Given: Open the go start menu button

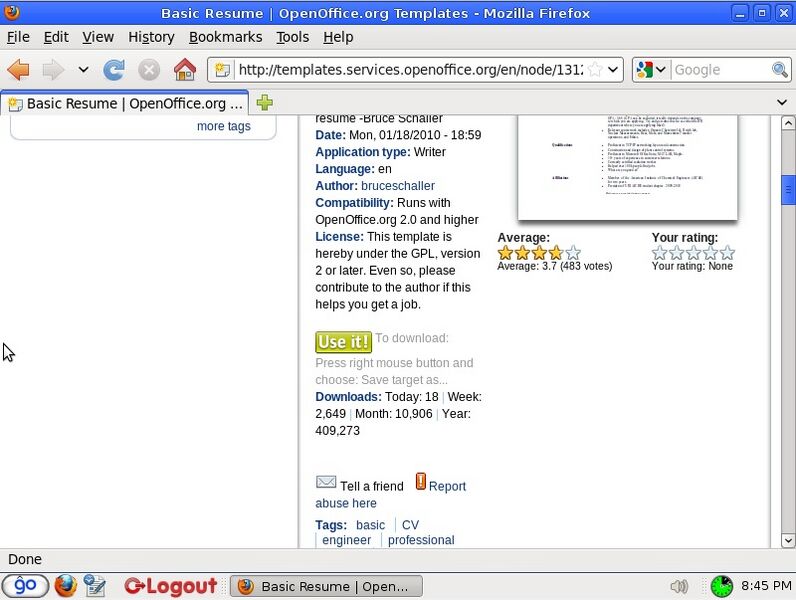Looking at the screenshot, I should [x=25, y=586].
